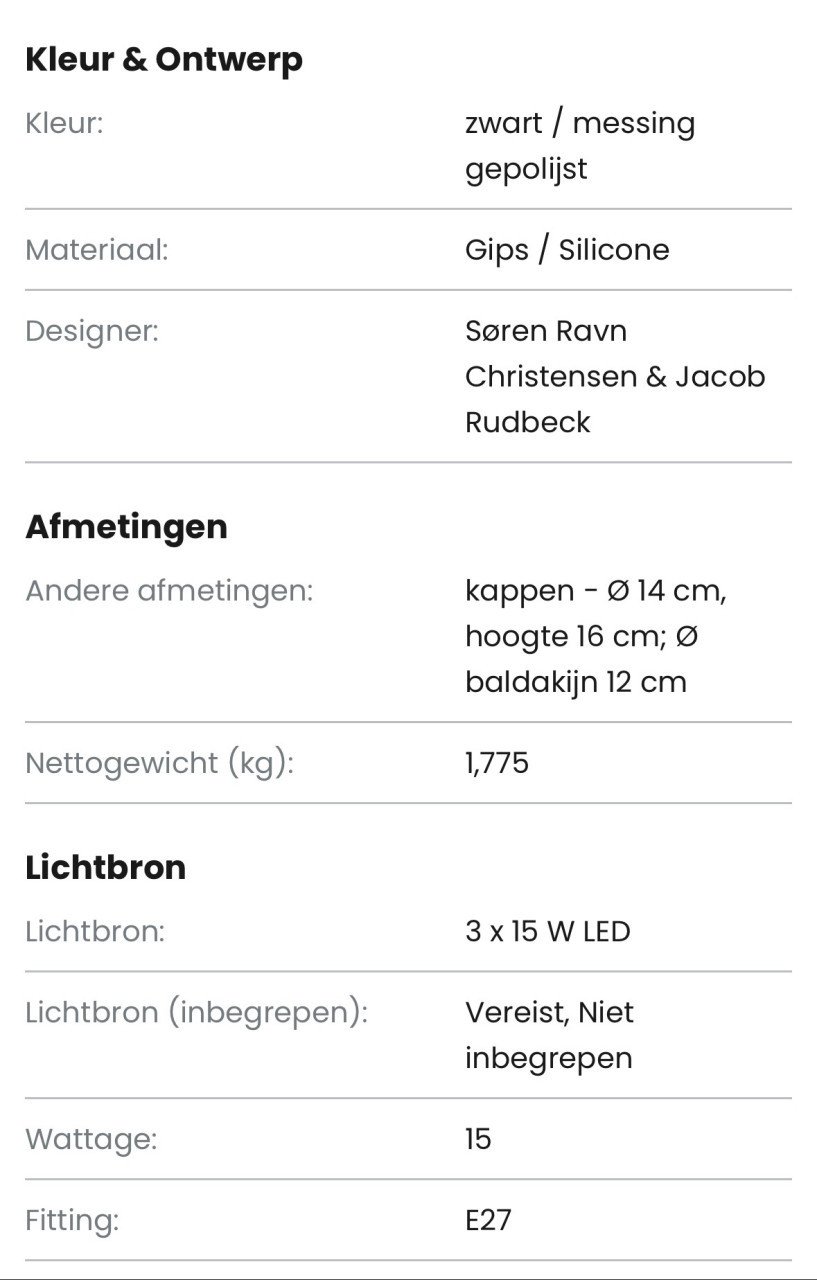Select the "Materiaal:" row label
This screenshot has height=1280, width=817.
[97, 250]
